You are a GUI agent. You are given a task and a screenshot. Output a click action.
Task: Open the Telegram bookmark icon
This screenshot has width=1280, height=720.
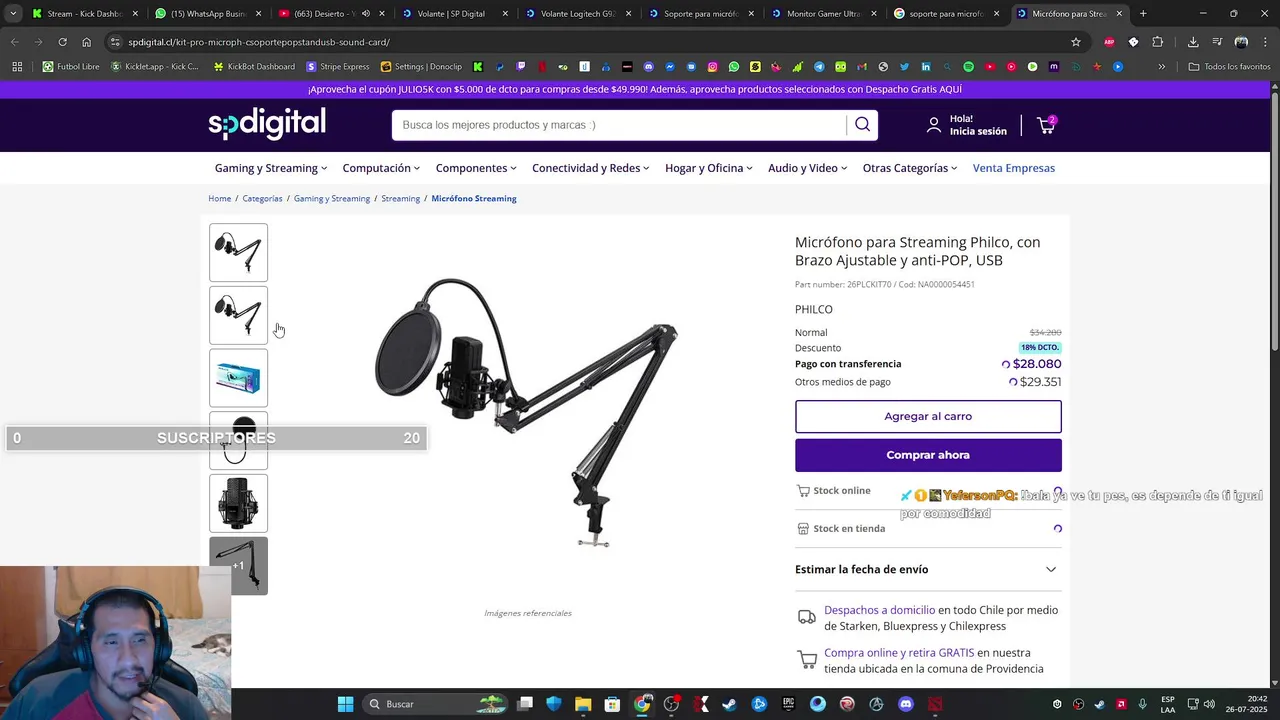click(819, 67)
